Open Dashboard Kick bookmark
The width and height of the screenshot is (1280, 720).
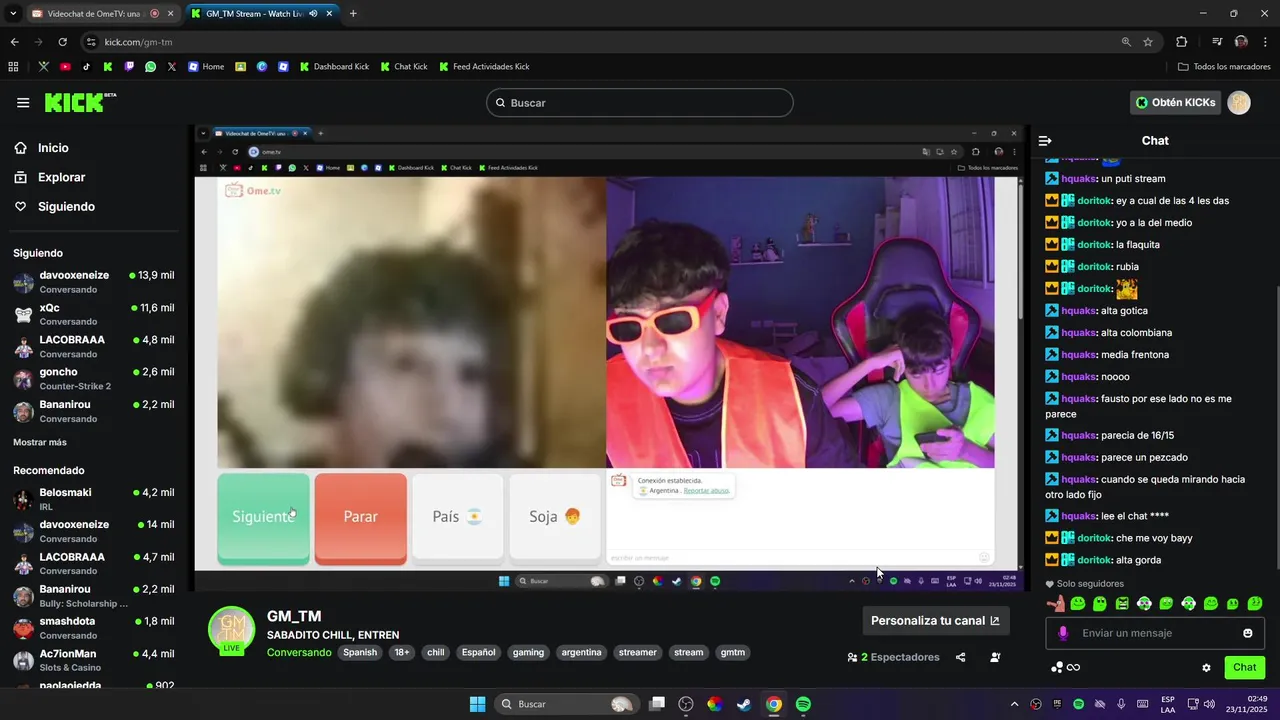[x=335, y=67]
